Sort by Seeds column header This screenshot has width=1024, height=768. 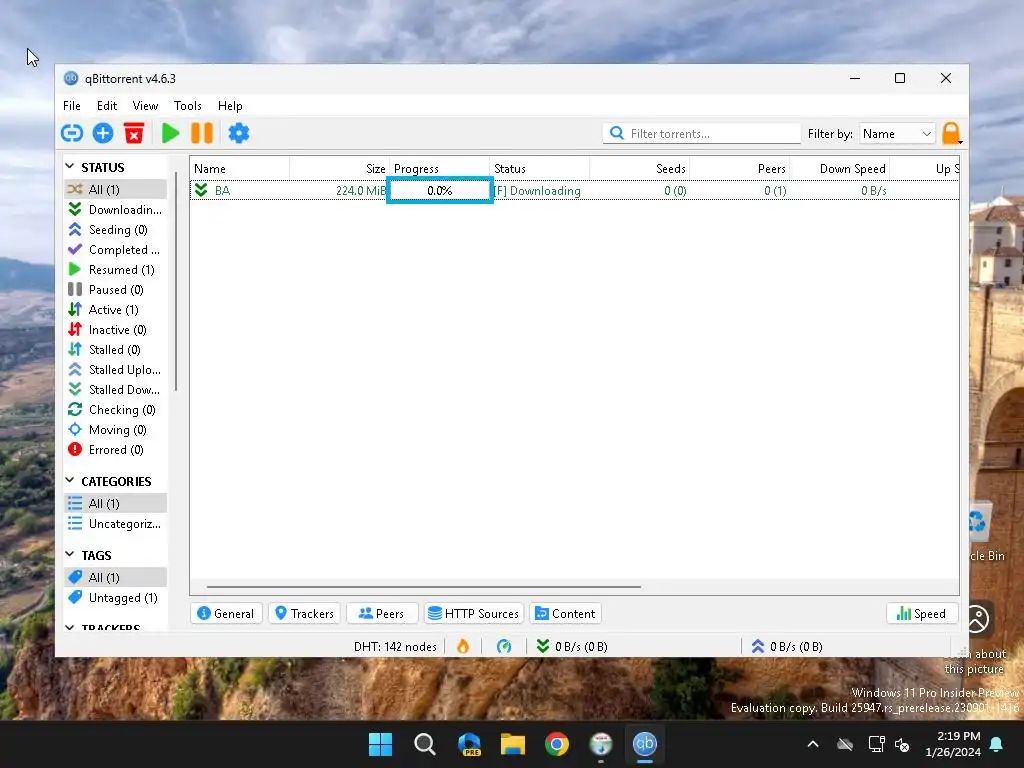(639, 168)
